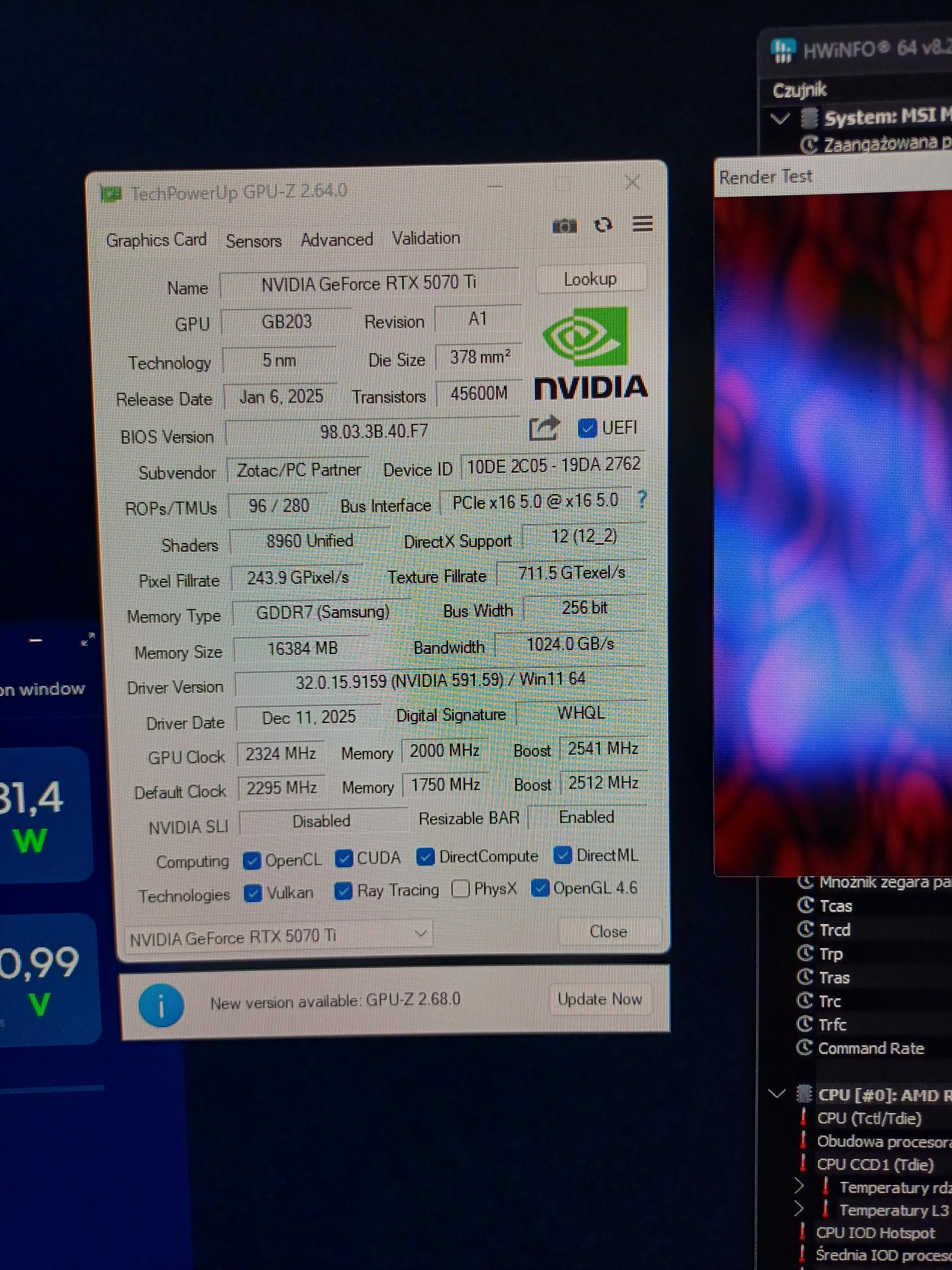The image size is (952, 1270).
Task: Click the GPU-Z refresh icon
Action: point(603,225)
